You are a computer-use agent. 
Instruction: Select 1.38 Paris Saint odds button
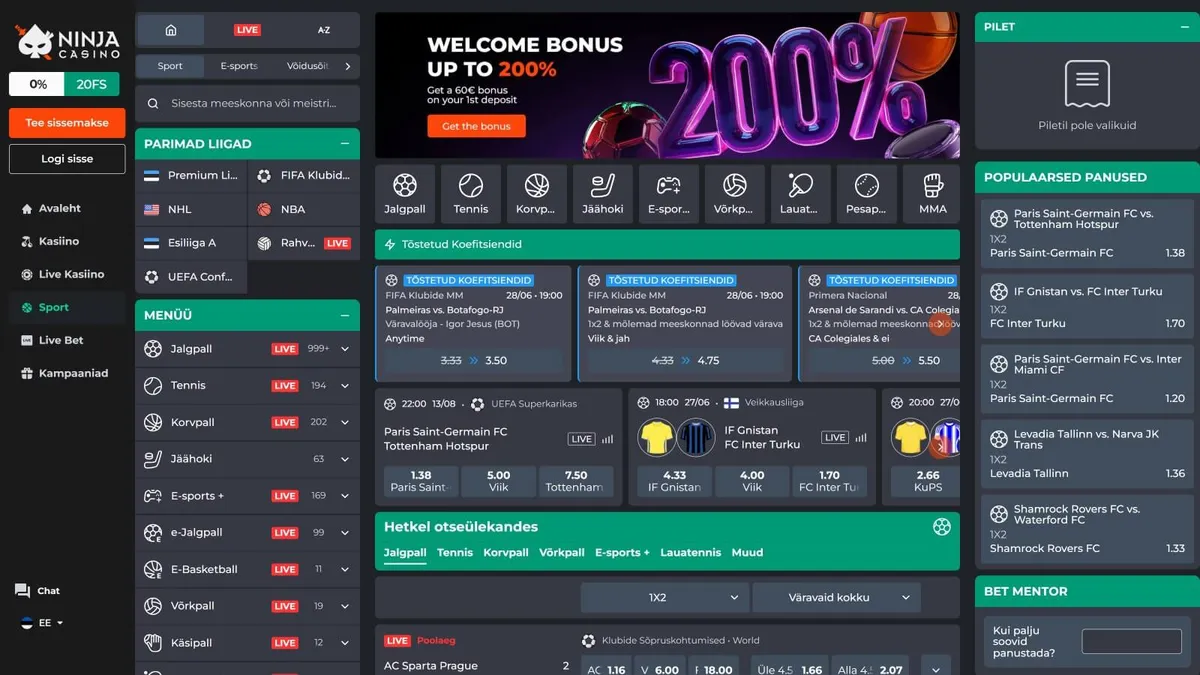pyautogui.click(x=421, y=481)
